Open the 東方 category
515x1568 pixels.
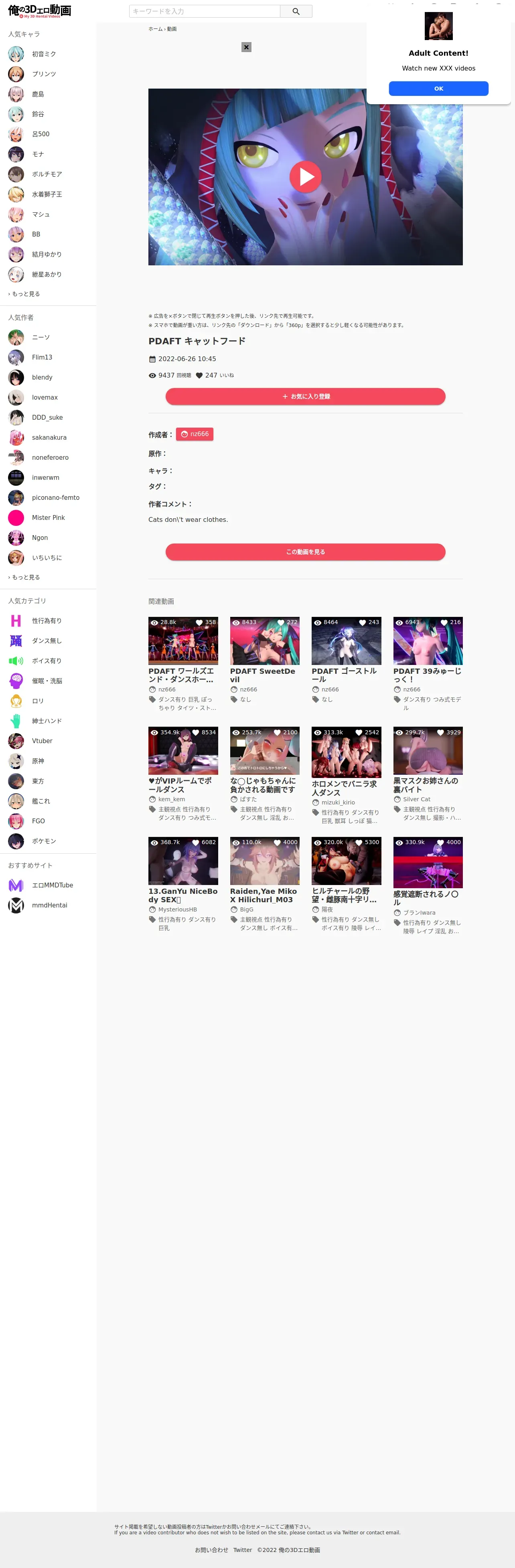(x=48, y=782)
